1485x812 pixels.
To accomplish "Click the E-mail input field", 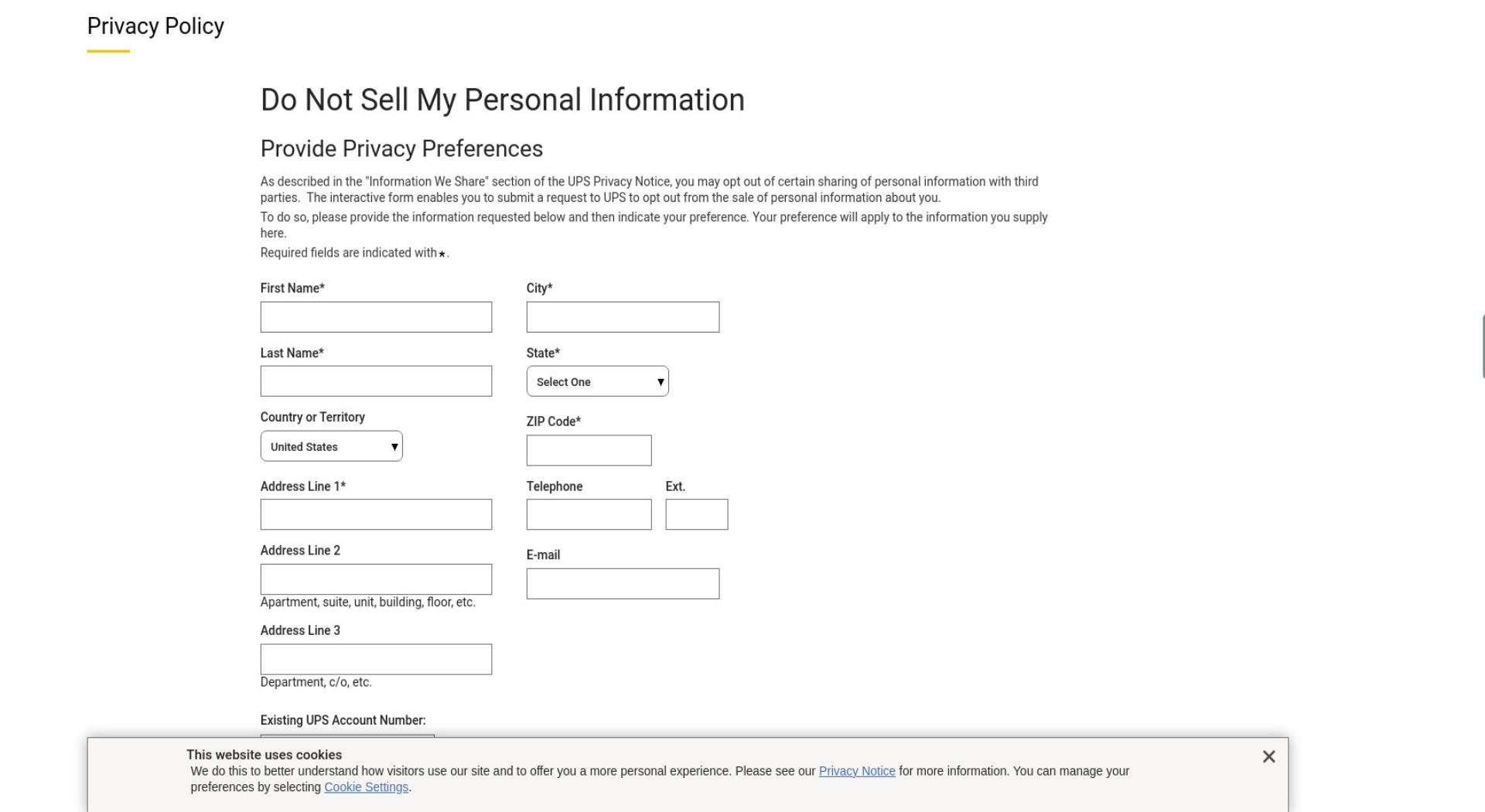I will click(623, 584).
